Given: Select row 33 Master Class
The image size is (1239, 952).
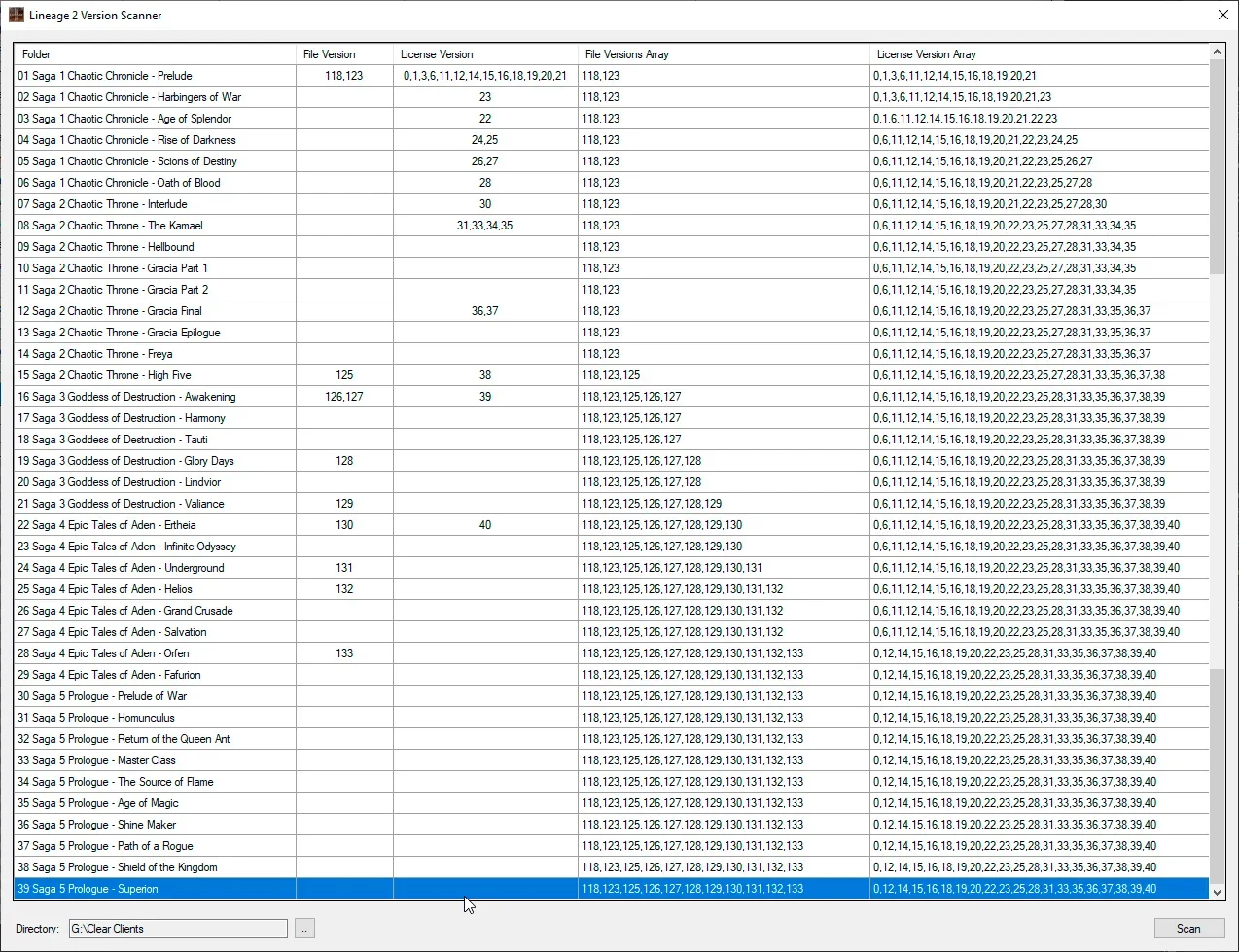Looking at the screenshot, I should (x=611, y=760).
